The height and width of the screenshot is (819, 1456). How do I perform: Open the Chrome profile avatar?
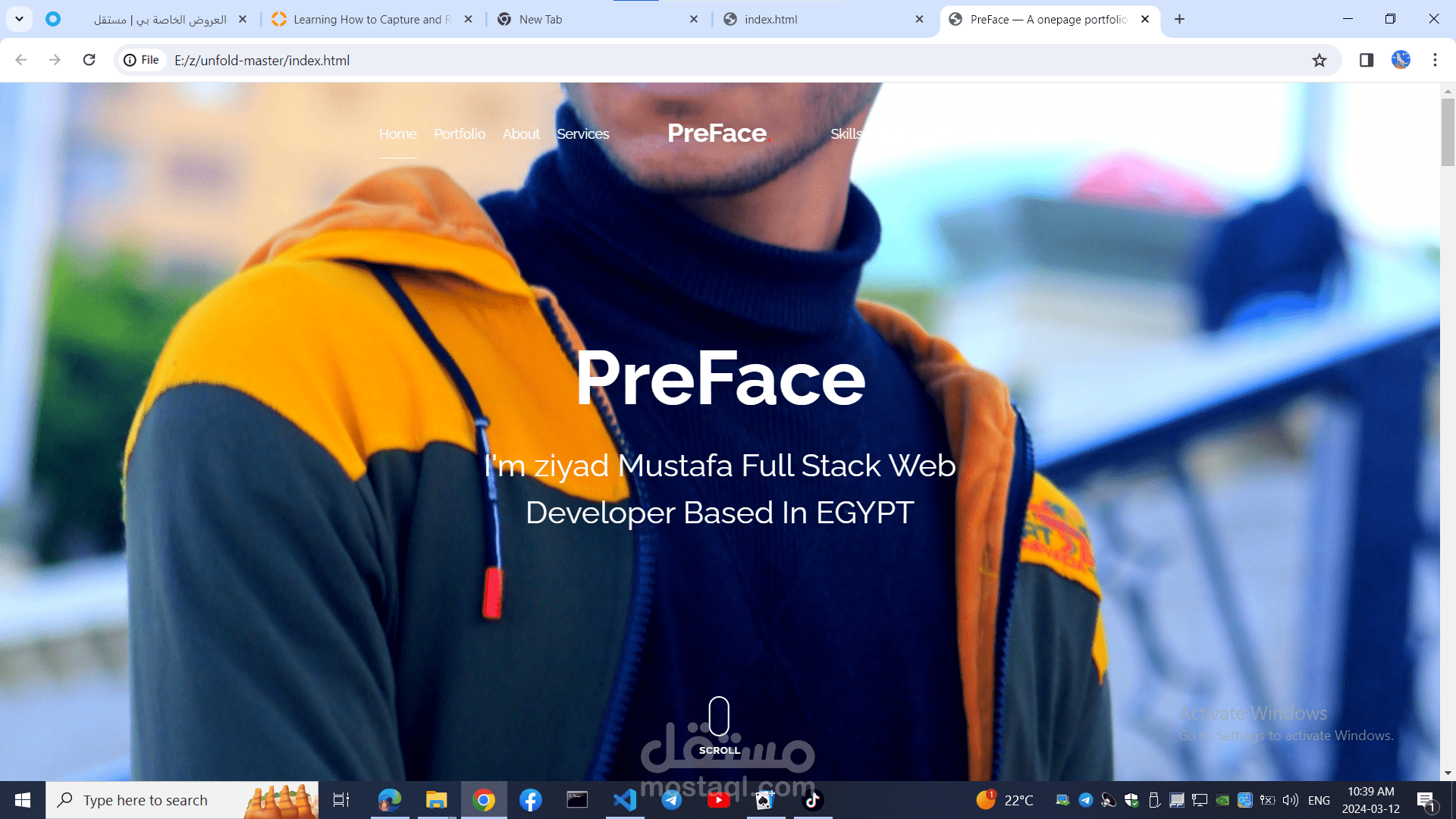[1401, 60]
